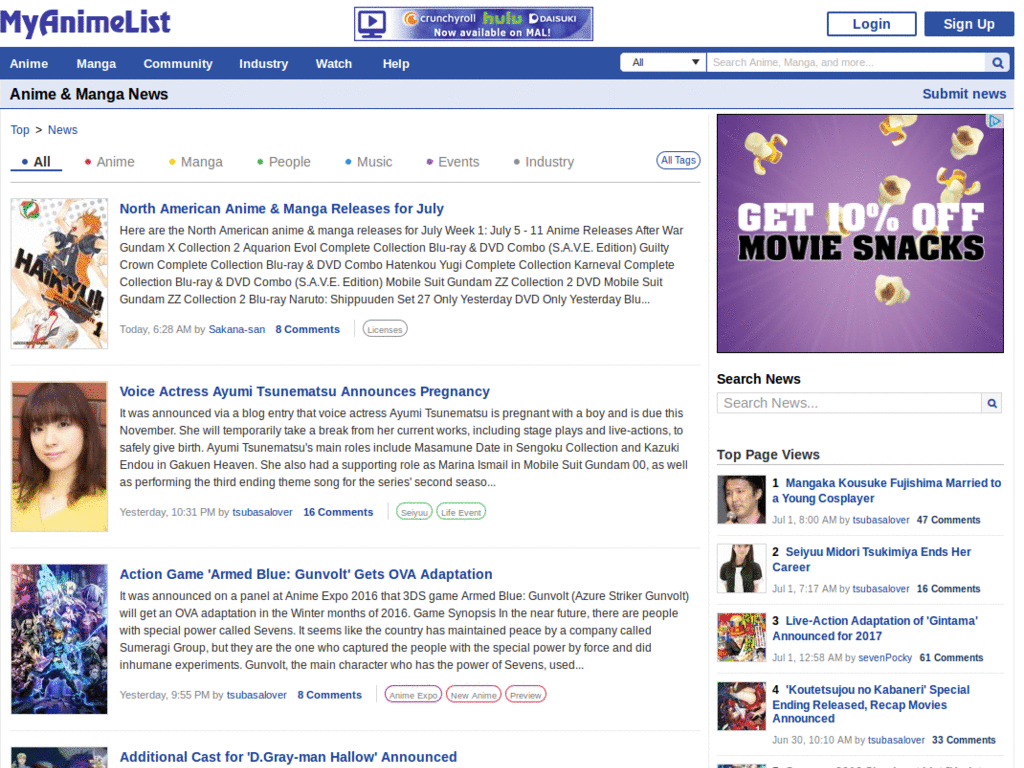The height and width of the screenshot is (768, 1024).
Task: Click tsubasalover author on Gunvolt article
Action: click(257, 696)
